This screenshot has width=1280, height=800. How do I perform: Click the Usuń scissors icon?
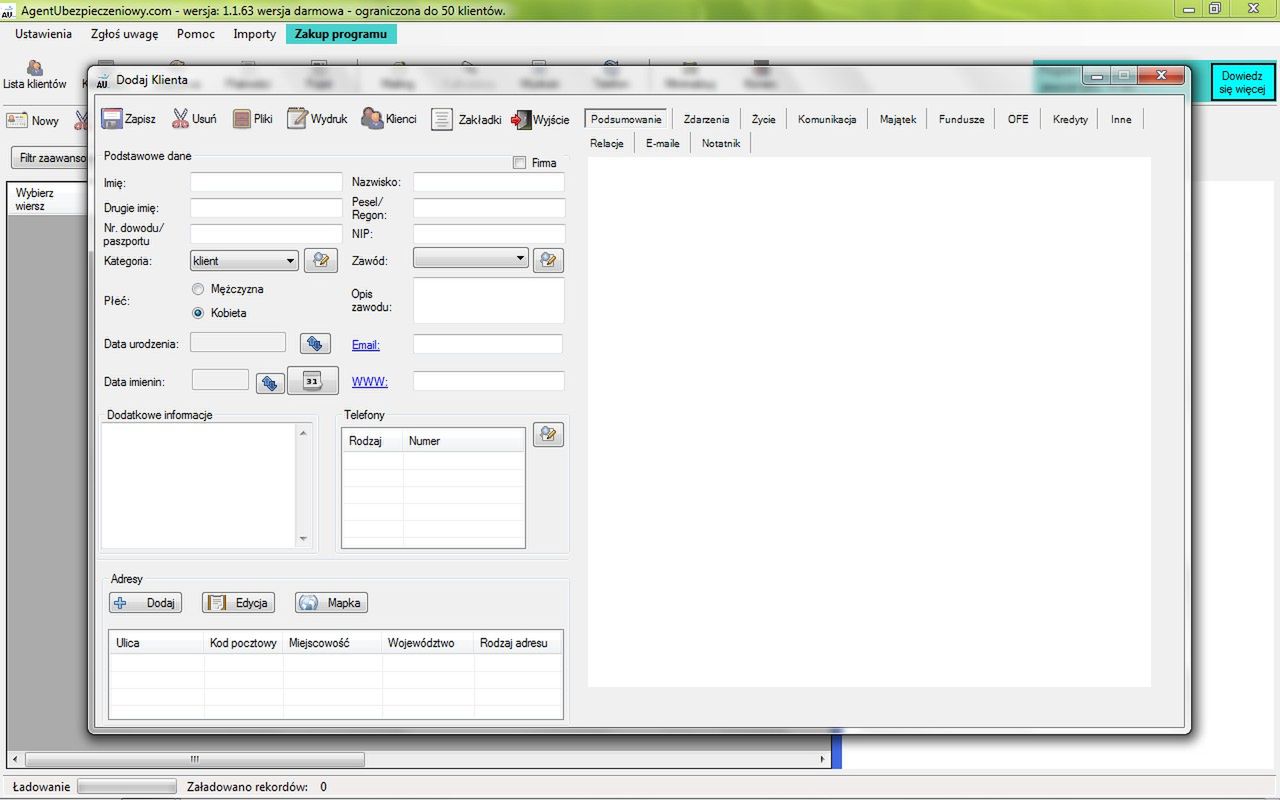(x=180, y=119)
